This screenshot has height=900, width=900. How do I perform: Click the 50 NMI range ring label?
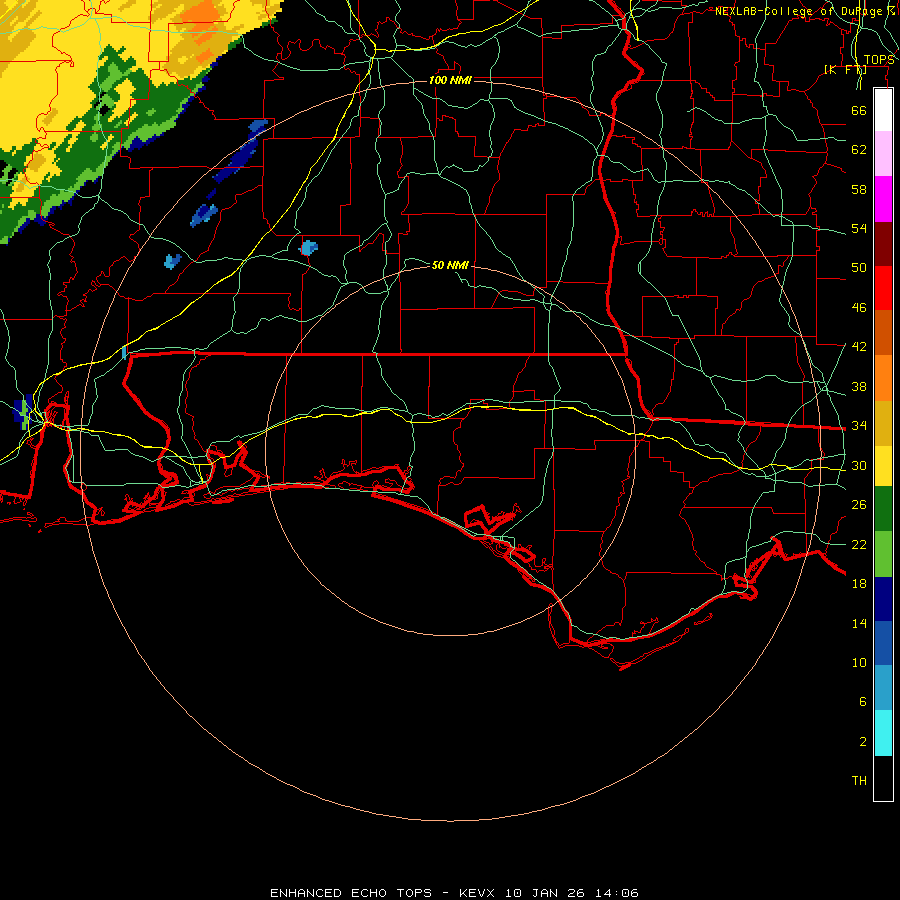[450, 265]
